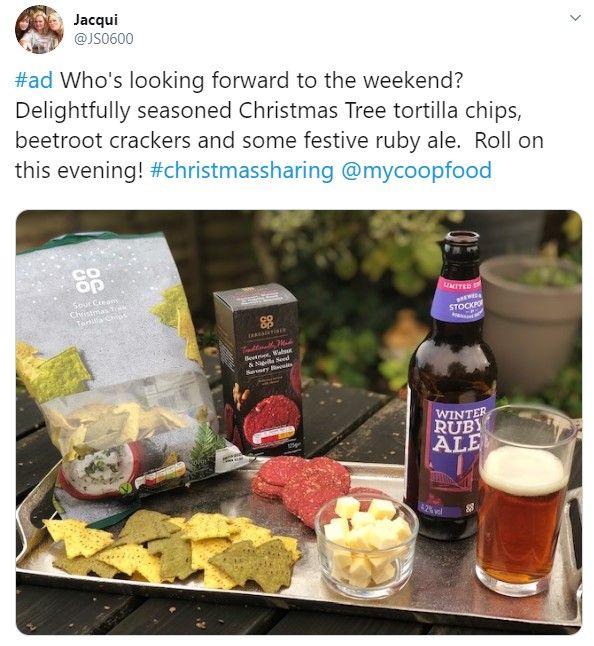Click the Co-op logo on black biscuit box
Screen dimensions: 594x646
coord(267,322)
